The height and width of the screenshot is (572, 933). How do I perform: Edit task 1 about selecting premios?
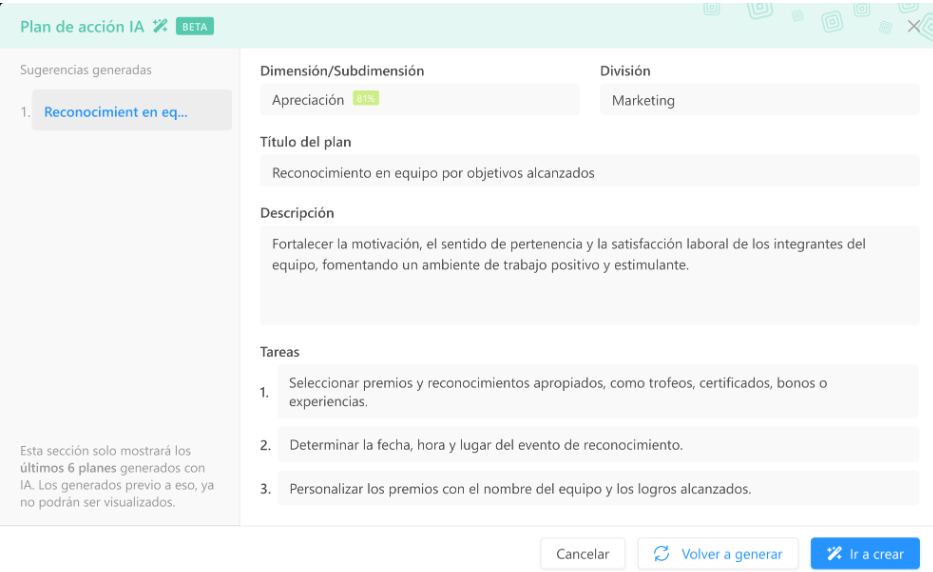coord(598,392)
